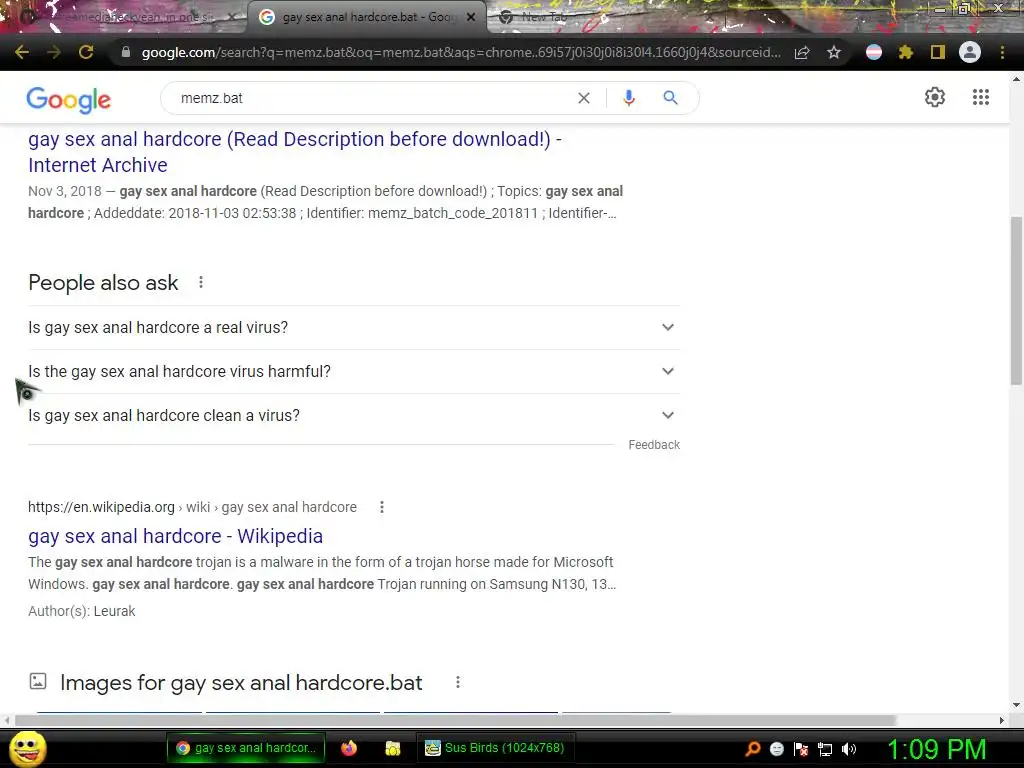Open the flag with red X tray icon
The height and width of the screenshot is (768, 1024).
click(801, 749)
